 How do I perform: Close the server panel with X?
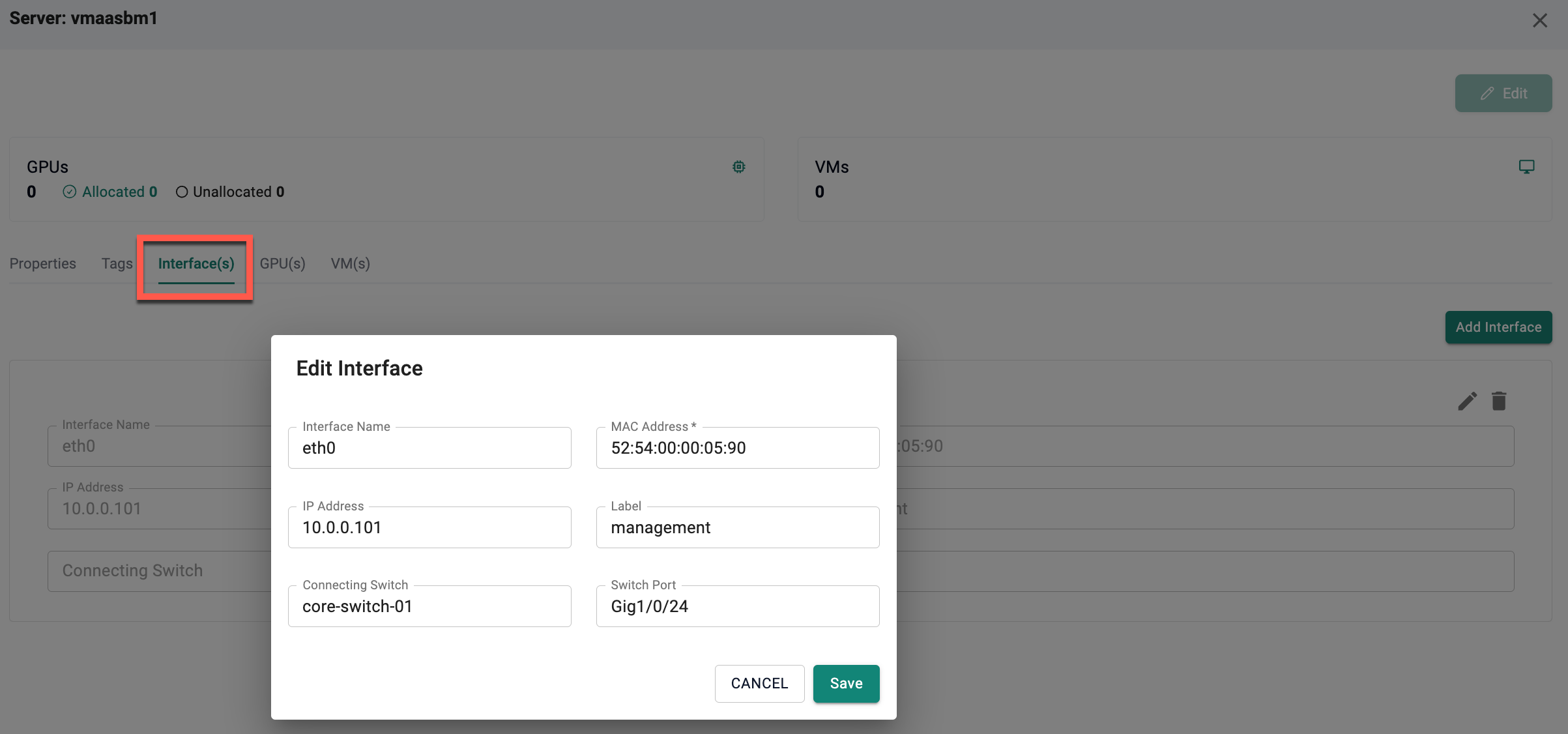1539,21
